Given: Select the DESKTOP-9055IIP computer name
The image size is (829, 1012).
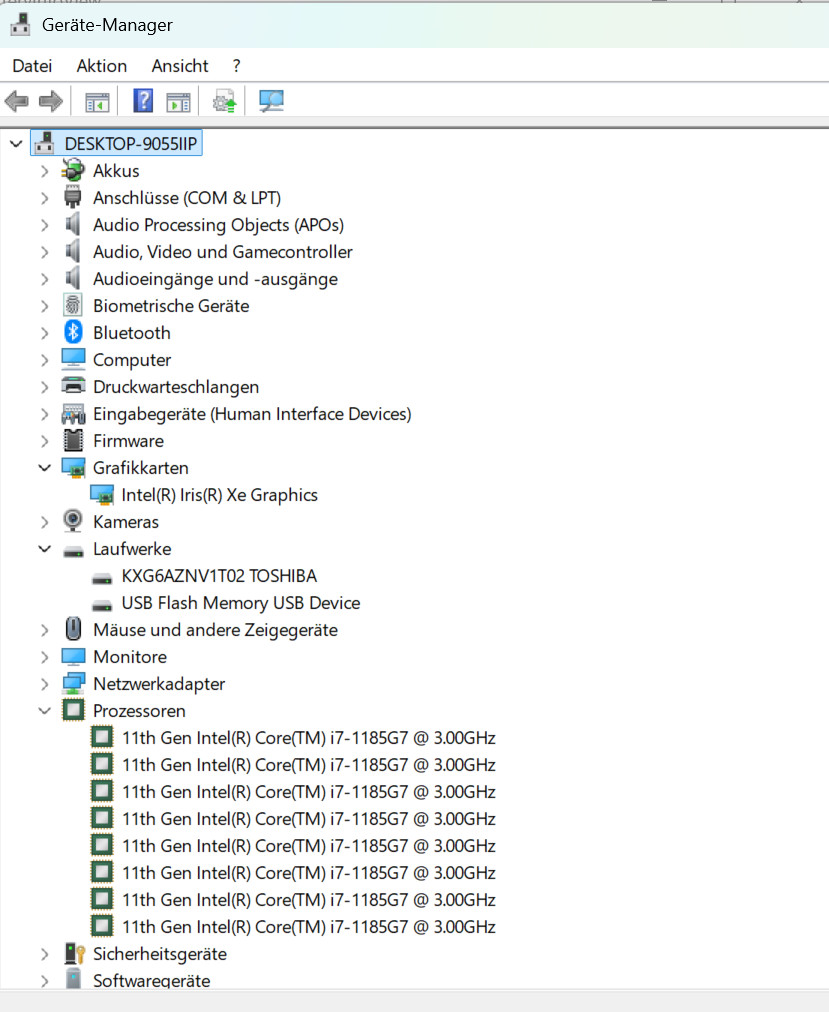Looking at the screenshot, I should (x=131, y=143).
